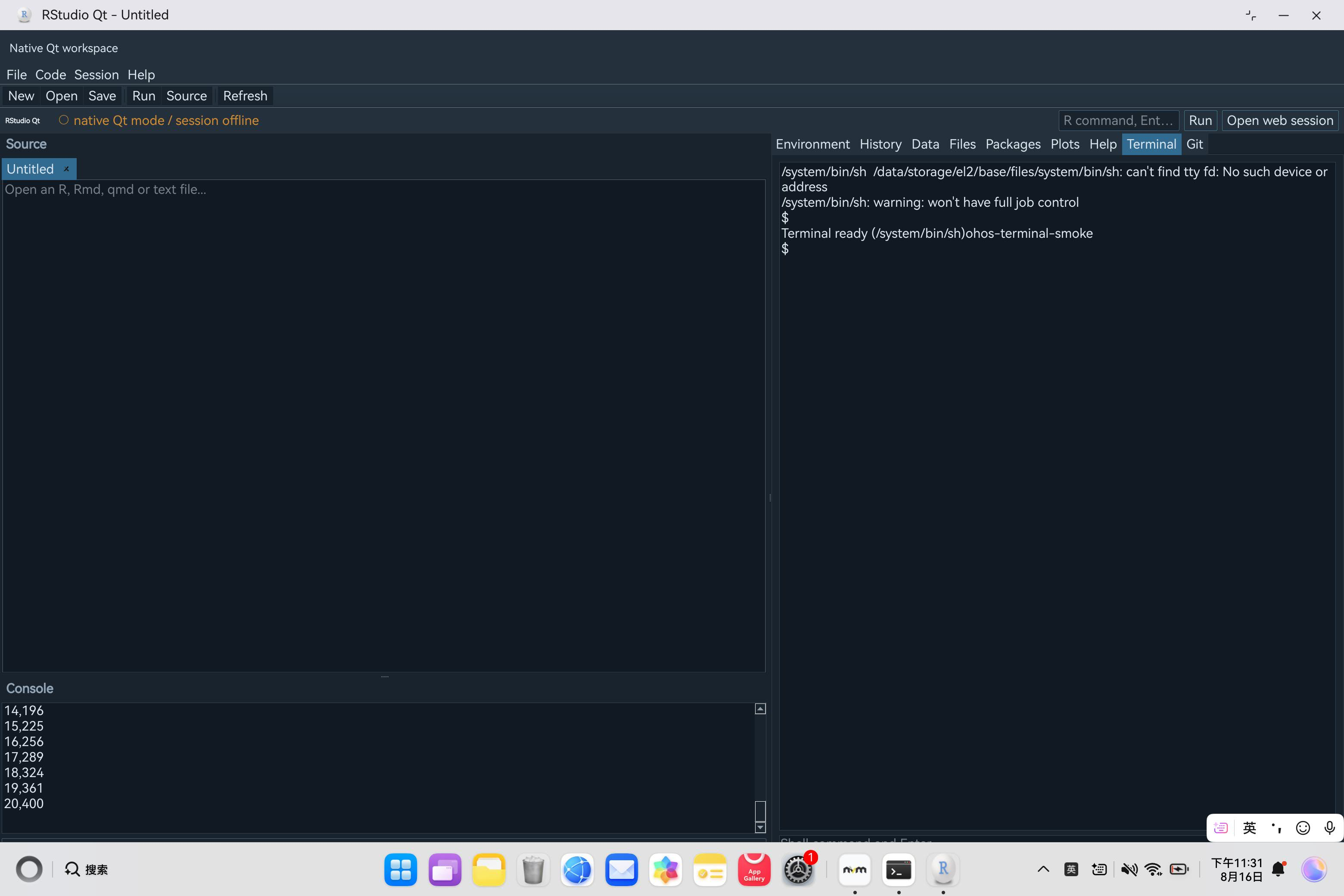Image resolution: width=1344 pixels, height=896 pixels.
Task: Click into the empty Source editor area
Action: click(383, 426)
